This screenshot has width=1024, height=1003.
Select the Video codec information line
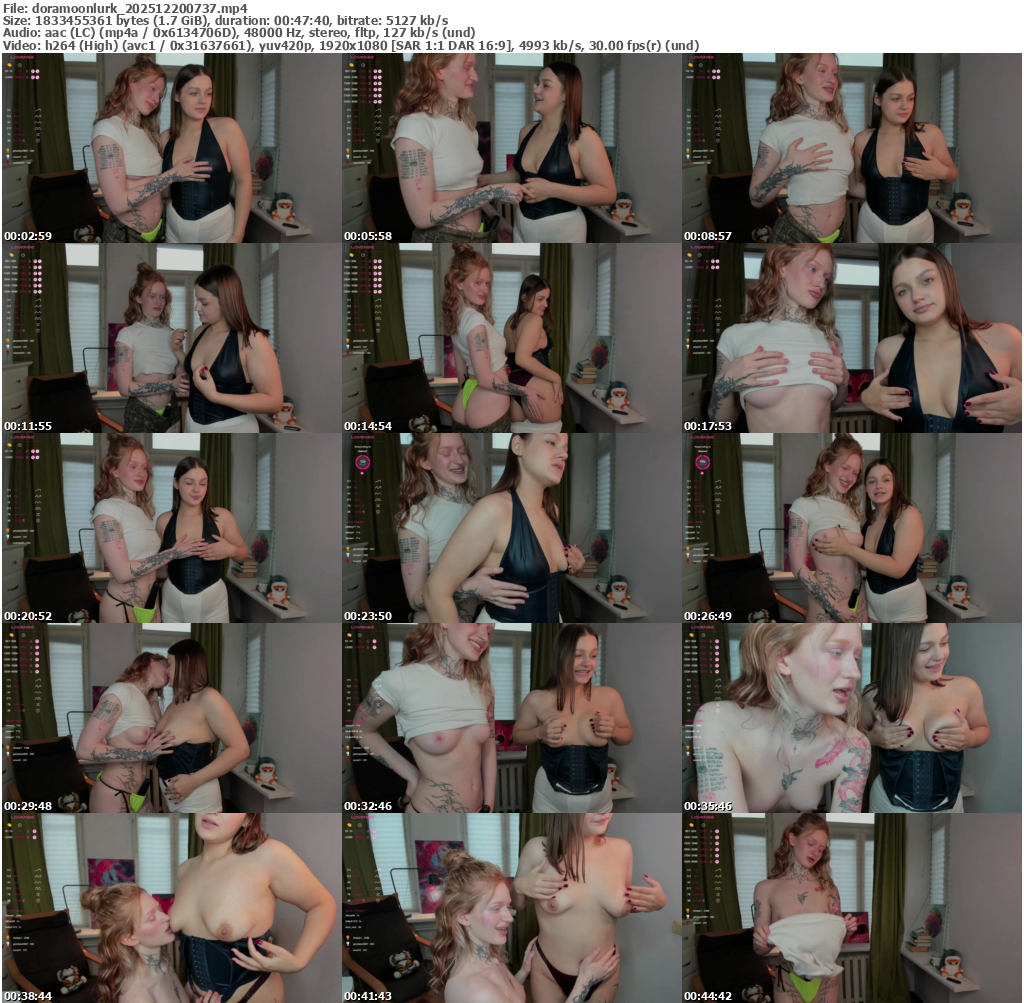[350, 45]
